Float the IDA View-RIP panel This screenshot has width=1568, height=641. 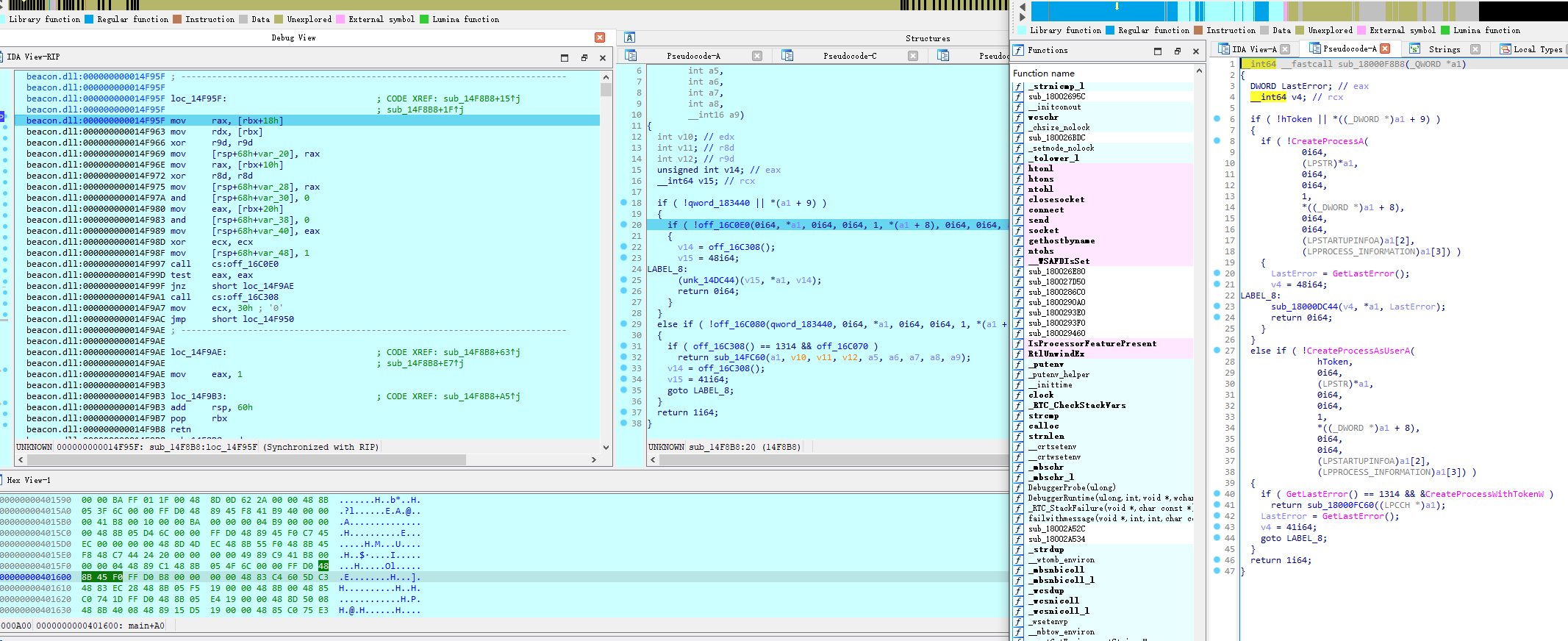[584, 57]
